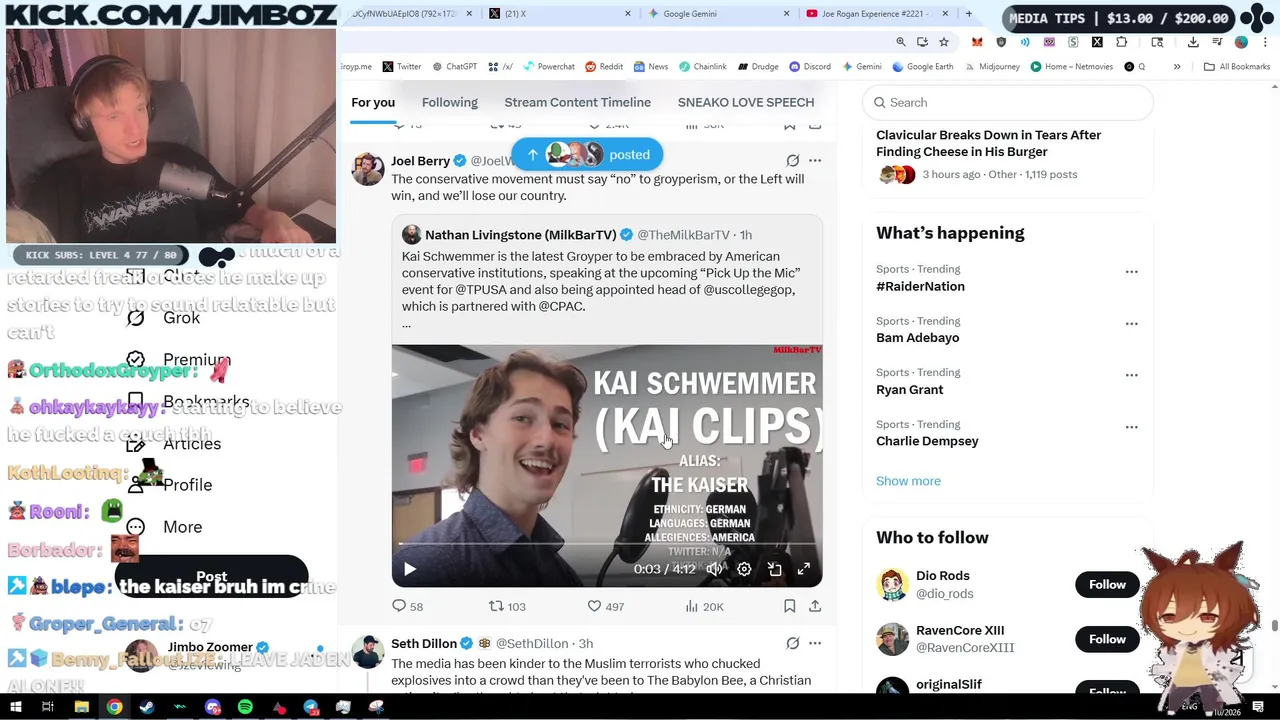The width and height of the screenshot is (1280, 720).
Task: Share the Joel Berry post
Action: (815, 606)
